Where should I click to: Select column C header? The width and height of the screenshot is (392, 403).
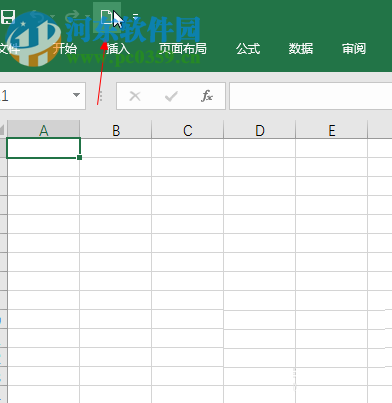click(188, 130)
